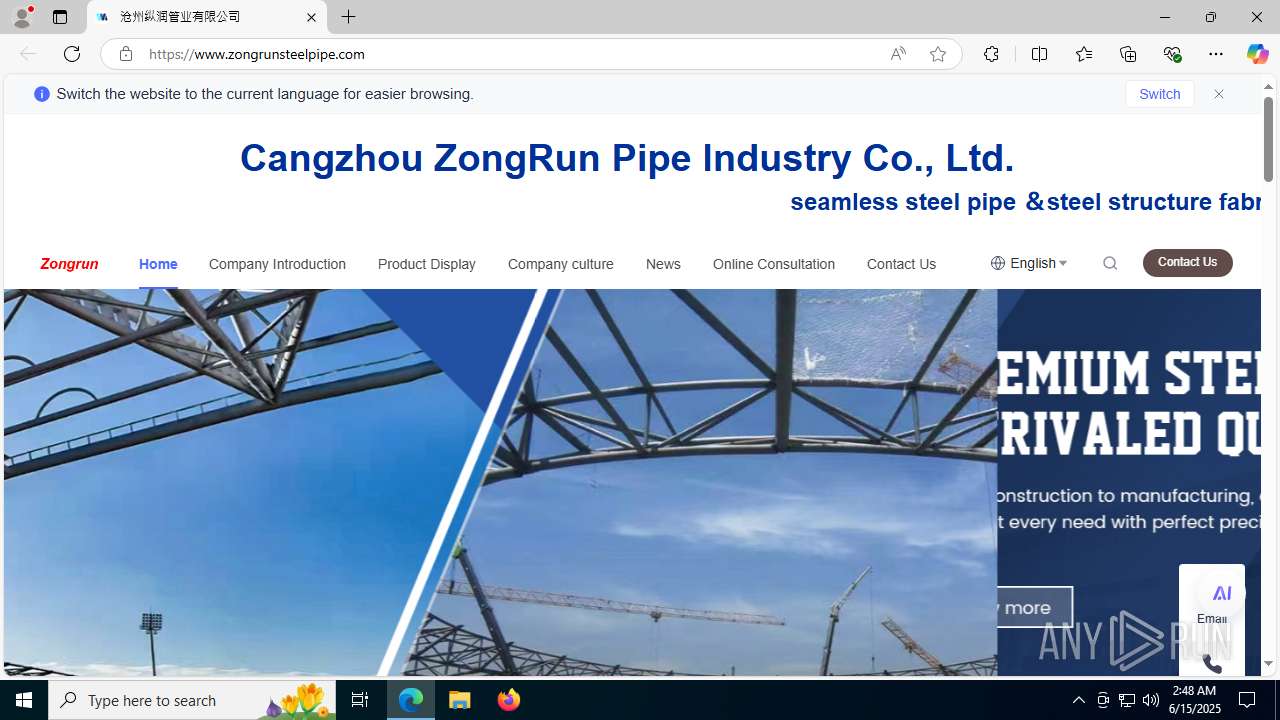
Task: Open the network status tray icon
Action: click(1127, 700)
